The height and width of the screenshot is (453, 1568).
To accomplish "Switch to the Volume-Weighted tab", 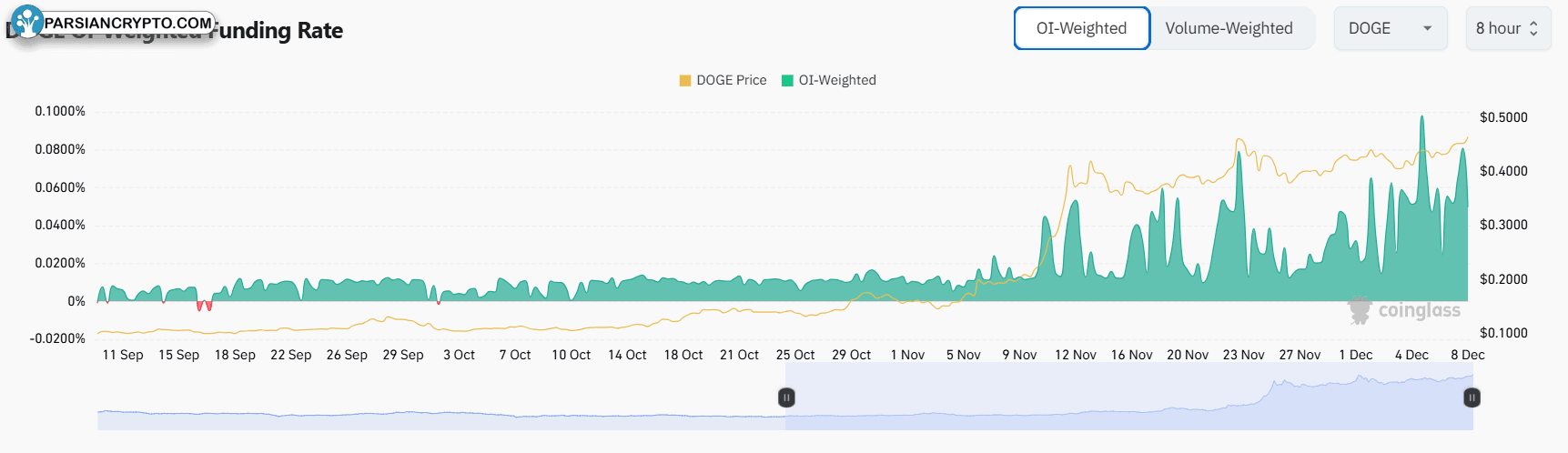I will 1229,28.
